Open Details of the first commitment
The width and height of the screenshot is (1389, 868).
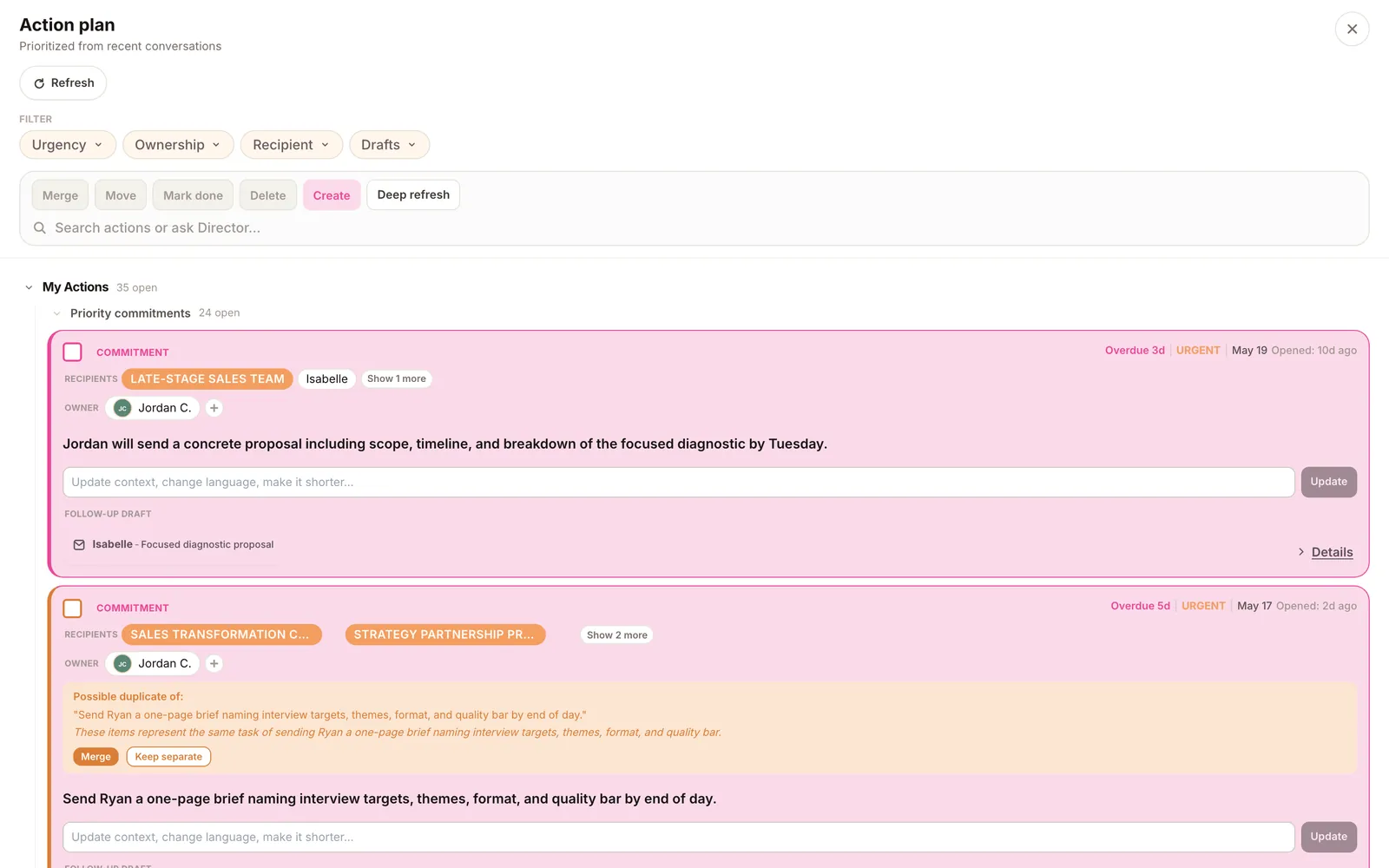tap(1332, 552)
